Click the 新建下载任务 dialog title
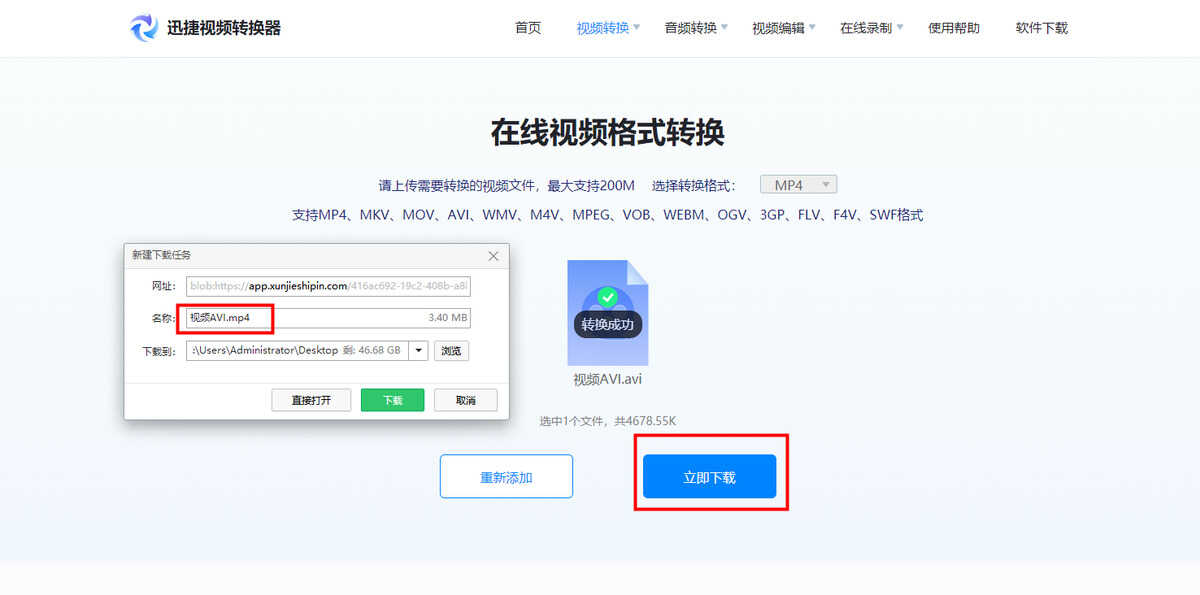The height and width of the screenshot is (595, 1200). click(162, 256)
